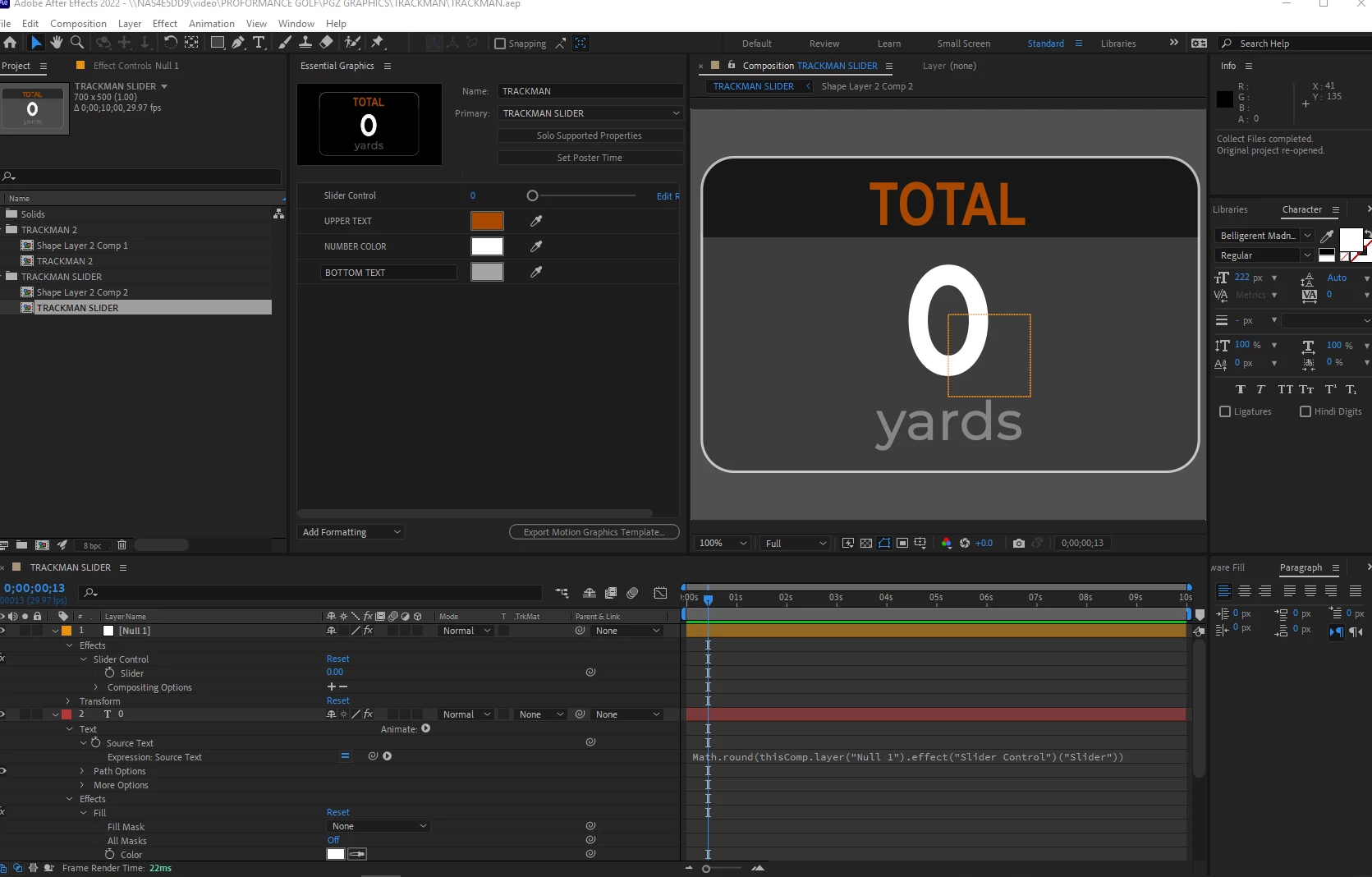The height and width of the screenshot is (877, 1372).
Task: Click the Slider Control slider handle
Action: 532,195
